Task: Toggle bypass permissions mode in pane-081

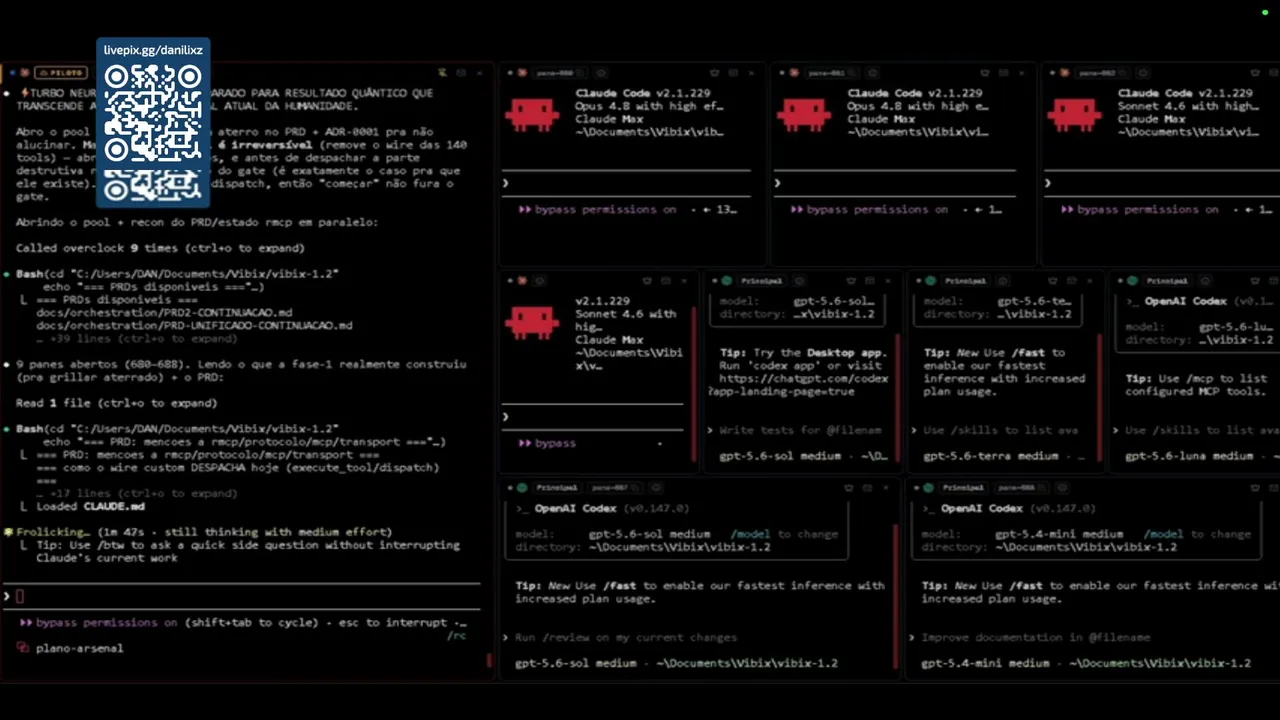Action: click(x=869, y=210)
